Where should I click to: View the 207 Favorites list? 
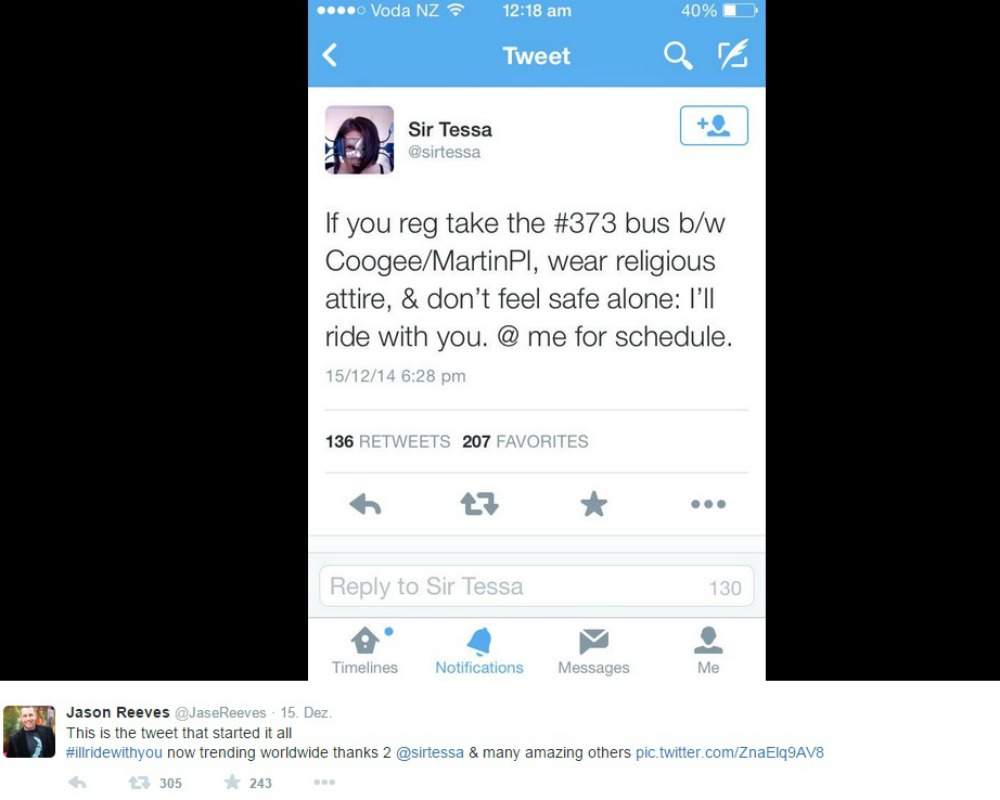(526, 441)
